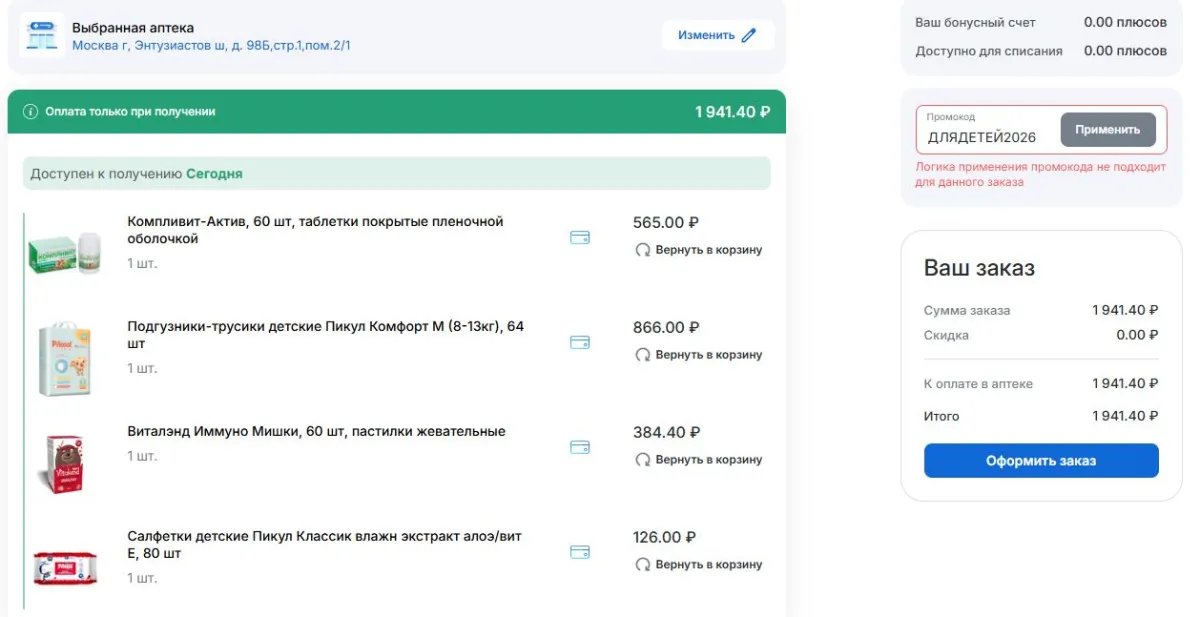1200x617 pixels.
Task: Click return arrow icon for Подгузники-трусики Пикул
Action: (x=643, y=355)
